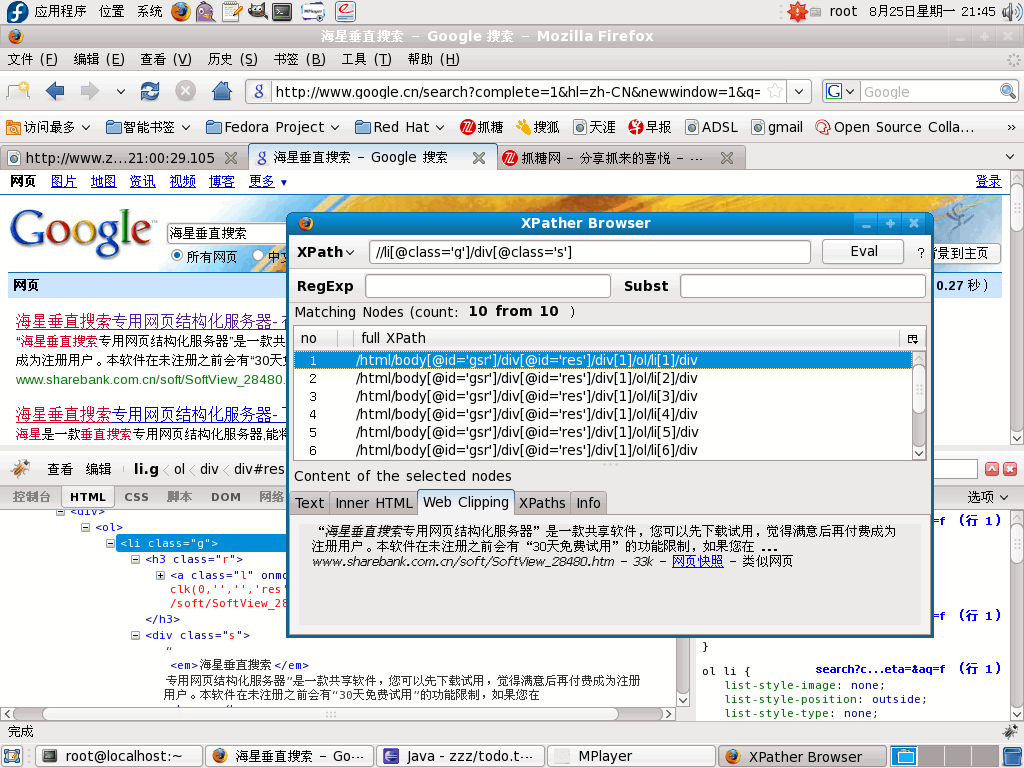Switch to the Firebug CSS tab

click(x=136, y=497)
